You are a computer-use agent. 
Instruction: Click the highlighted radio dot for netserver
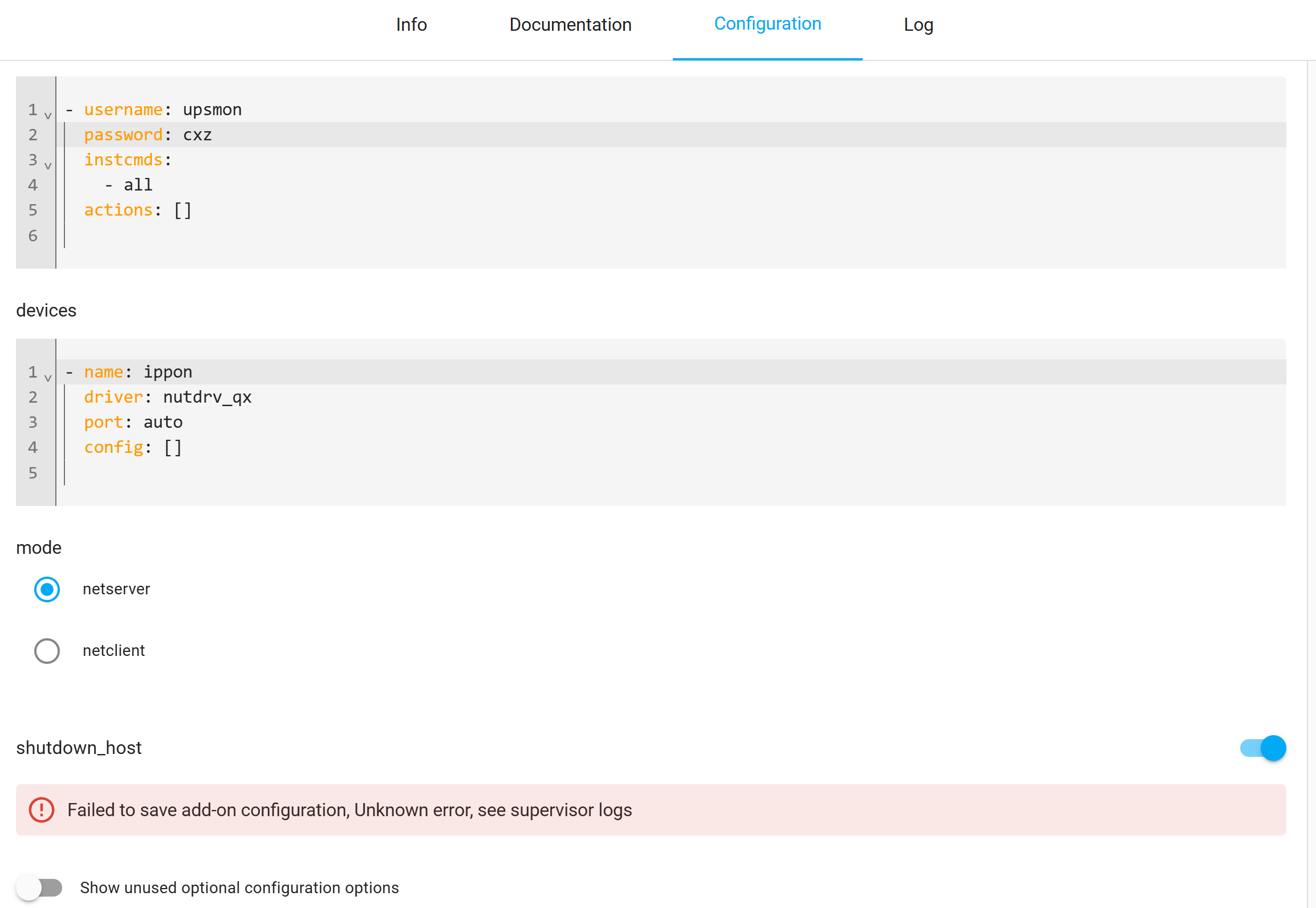coord(47,590)
